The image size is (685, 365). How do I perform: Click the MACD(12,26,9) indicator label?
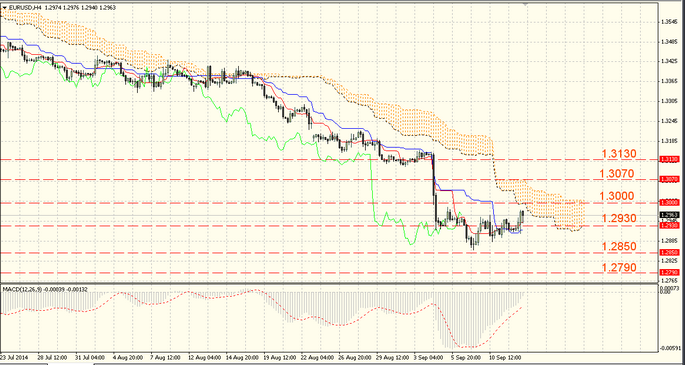coord(21,289)
